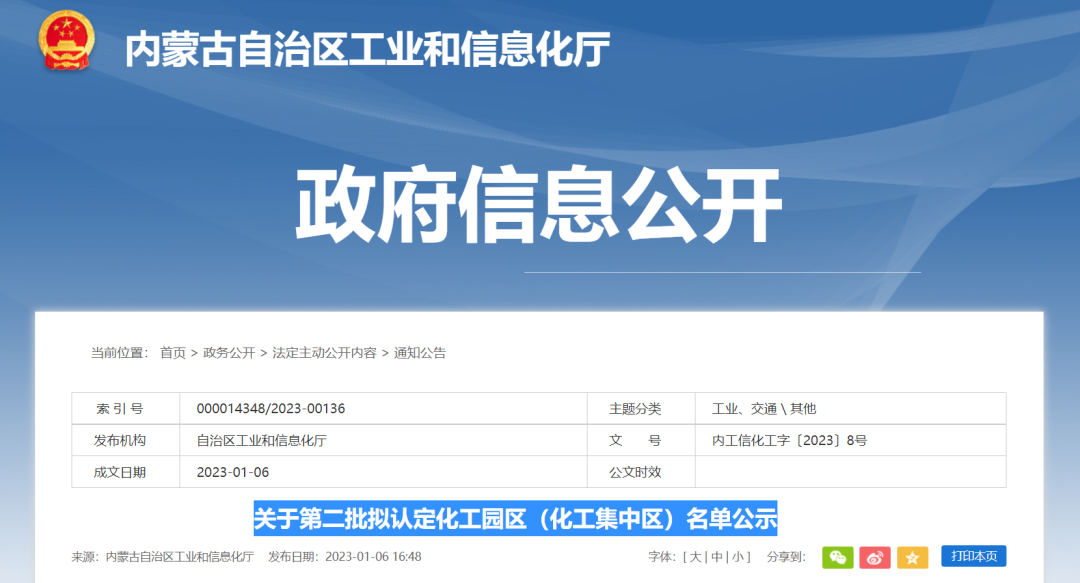The height and width of the screenshot is (583, 1080).
Task: Set the font size to 中
Action: [x=716, y=557]
